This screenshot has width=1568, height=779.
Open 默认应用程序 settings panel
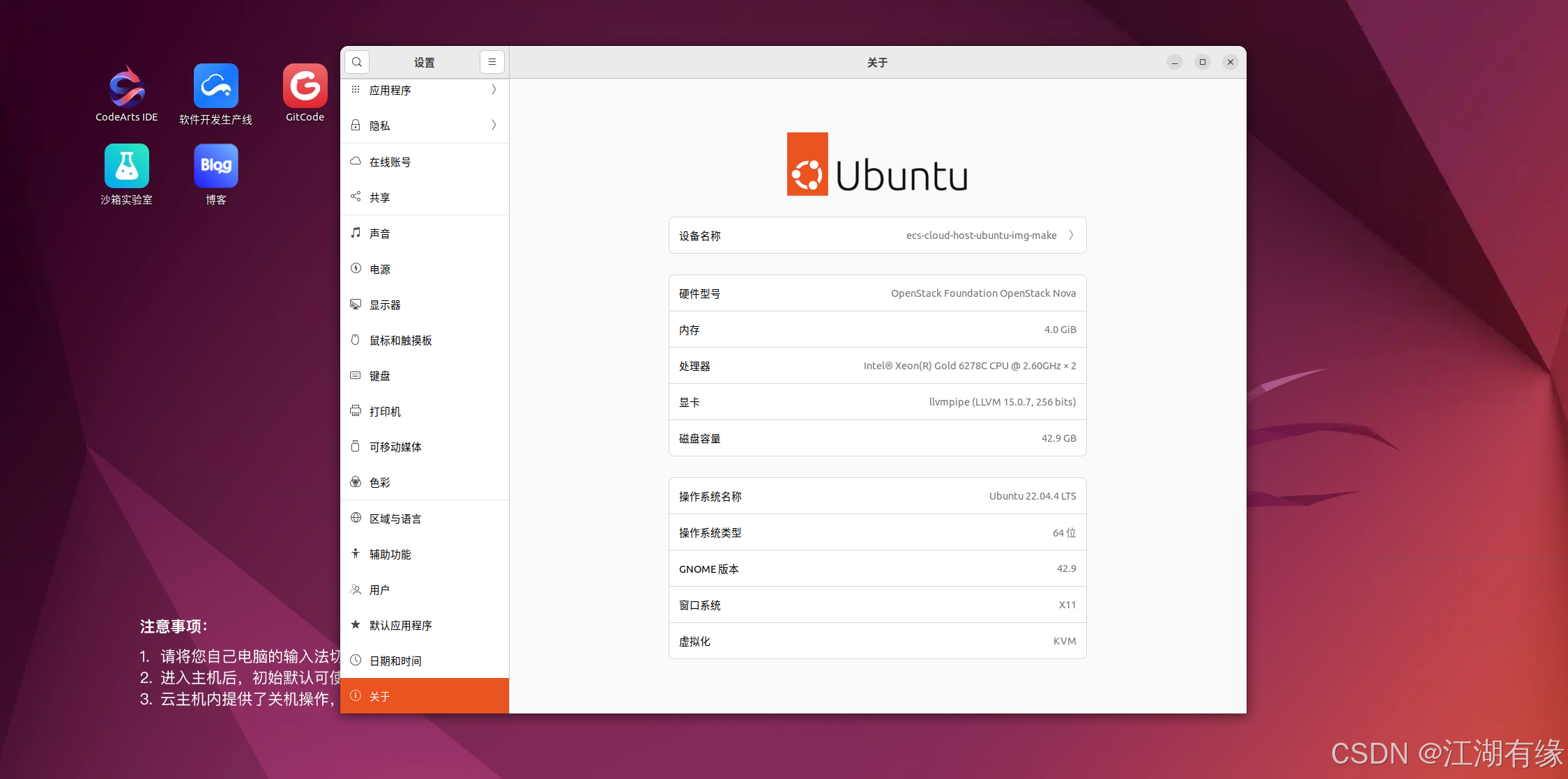(x=425, y=625)
